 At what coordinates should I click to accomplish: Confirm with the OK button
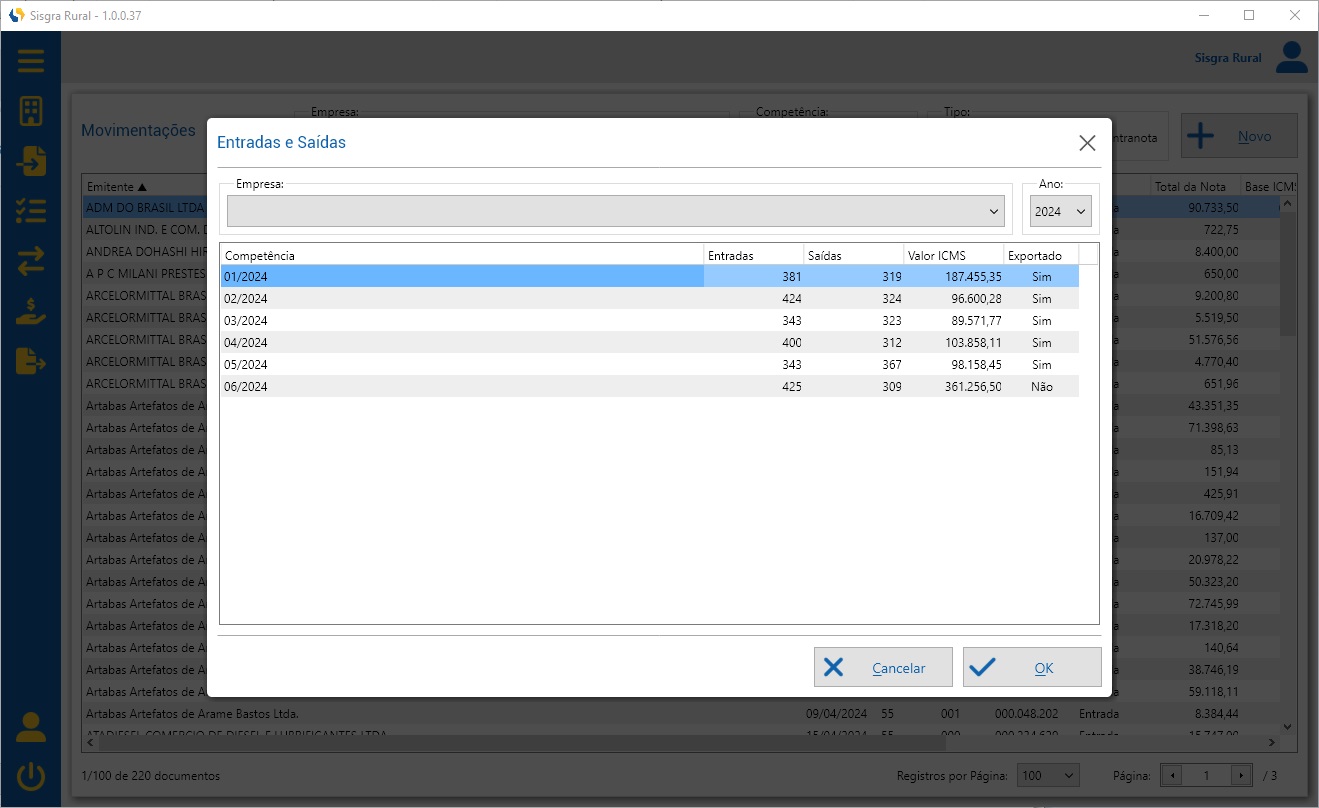(1032, 668)
